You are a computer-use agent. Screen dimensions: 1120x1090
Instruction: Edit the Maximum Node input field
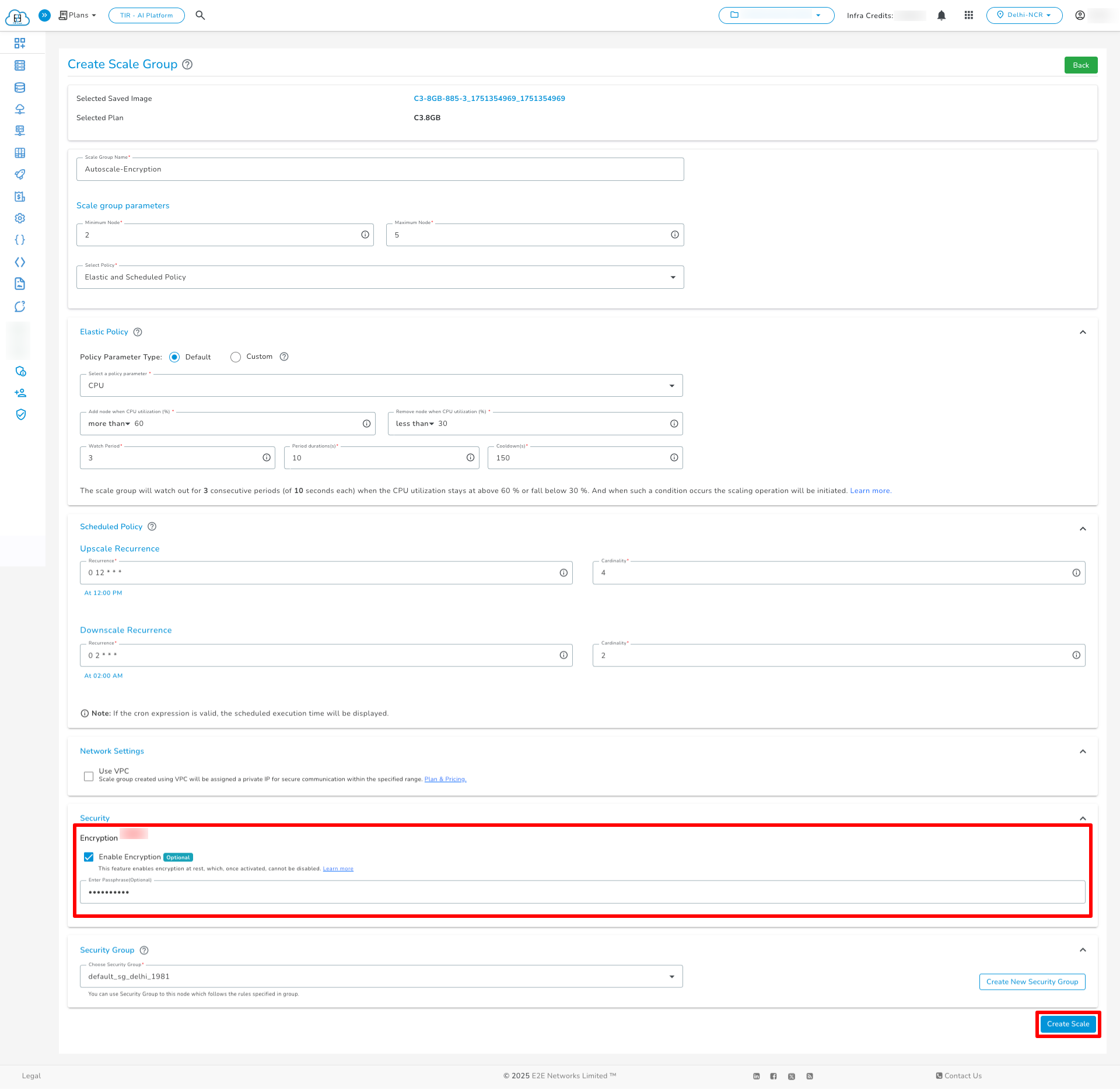[x=525, y=235]
